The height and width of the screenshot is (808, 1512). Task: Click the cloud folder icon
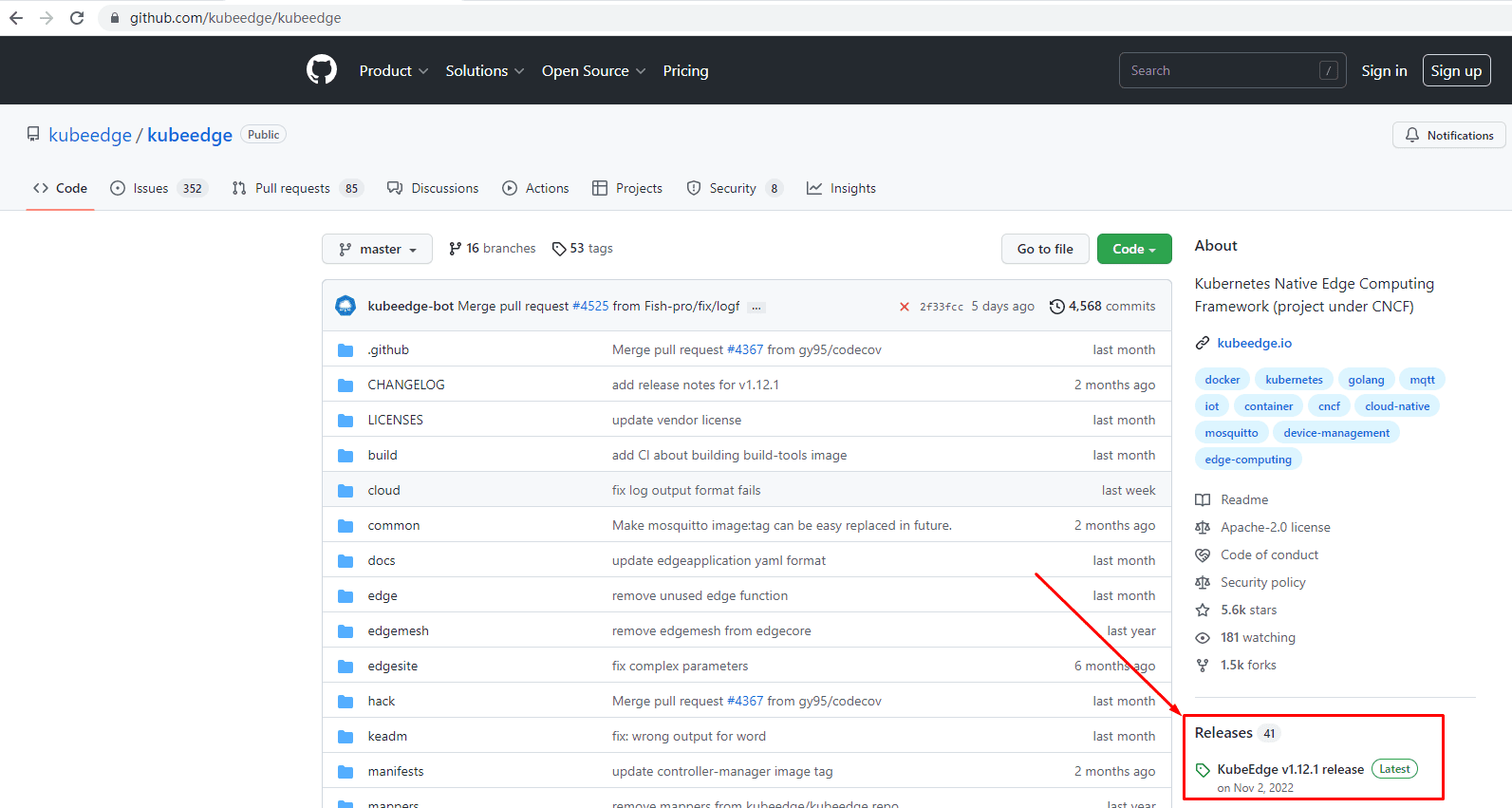tap(345, 491)
